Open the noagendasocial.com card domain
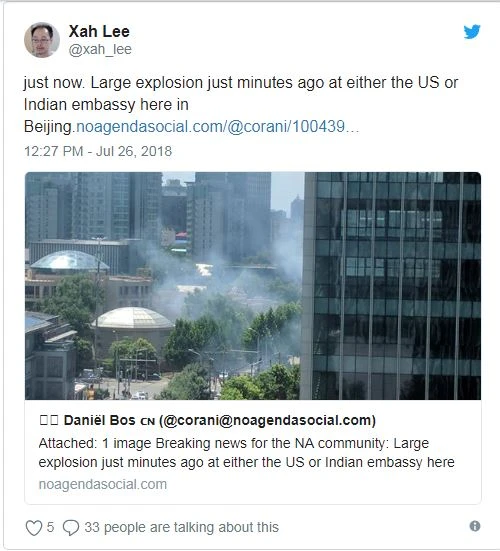 coord(103,484)
